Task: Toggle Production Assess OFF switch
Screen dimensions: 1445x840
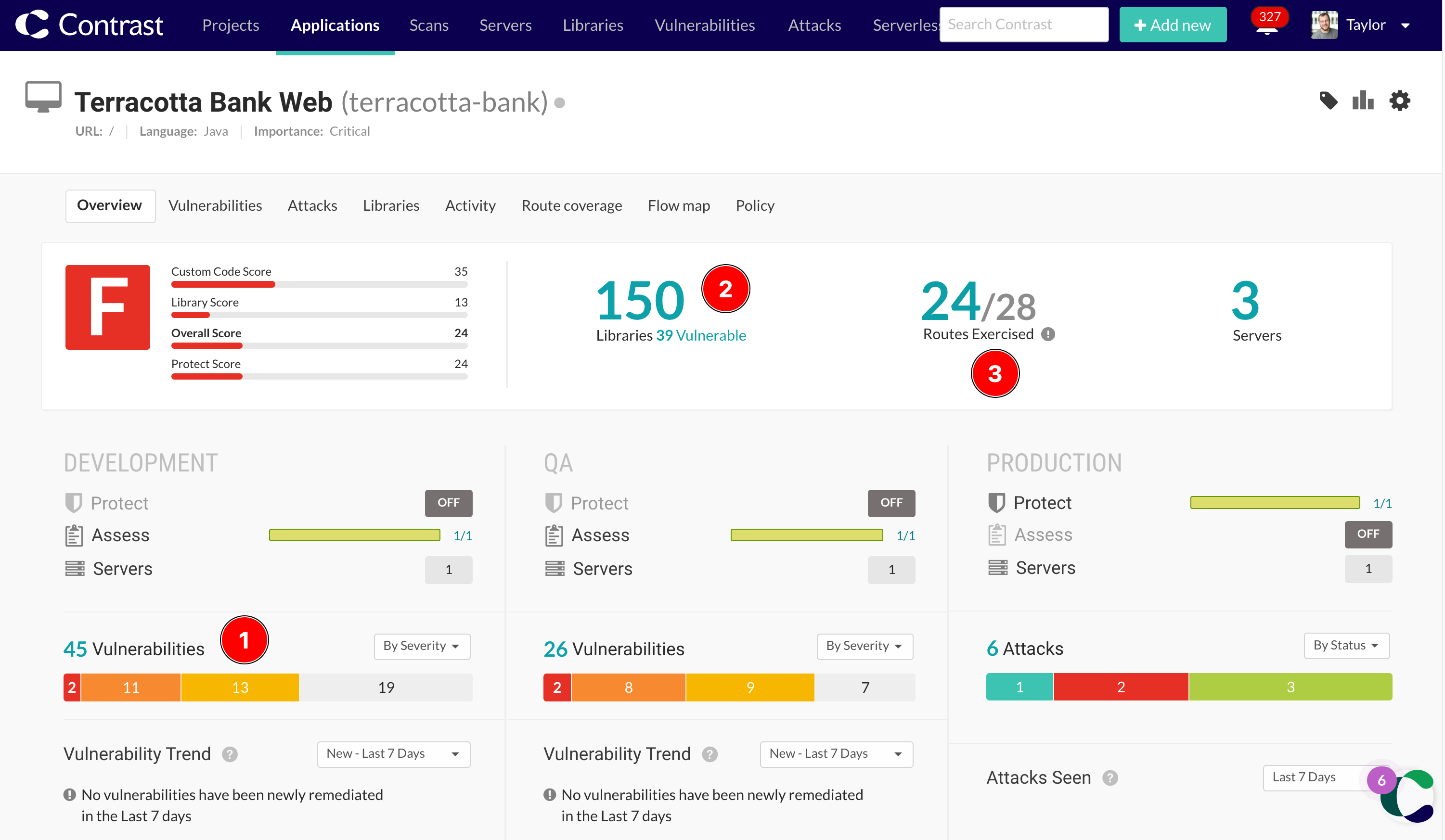Action: (x=1368, y=534)
